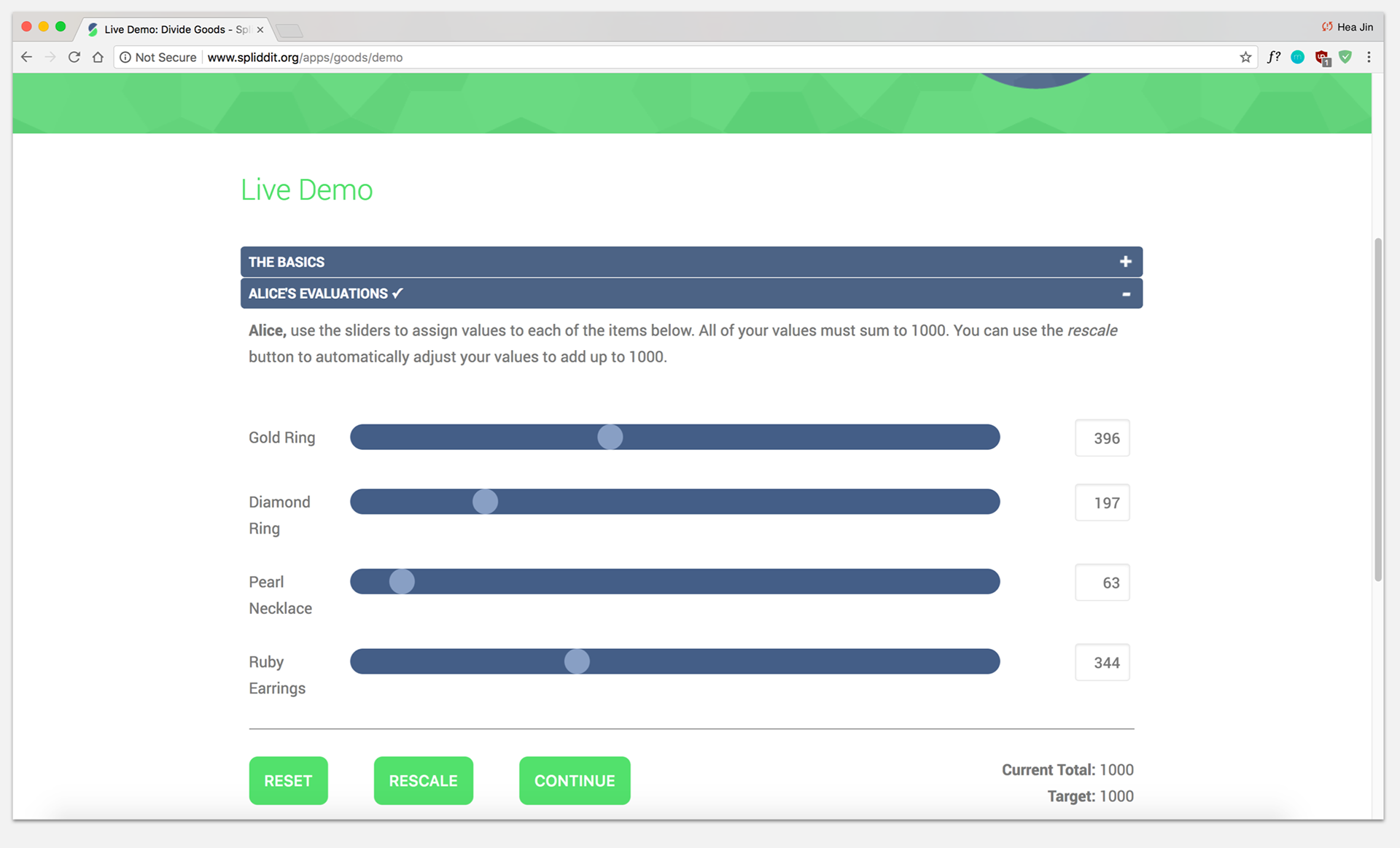Click Alice's Evaluations accordion header
The width and height of the screenshot is (1400, 848).
click(691, 293)
